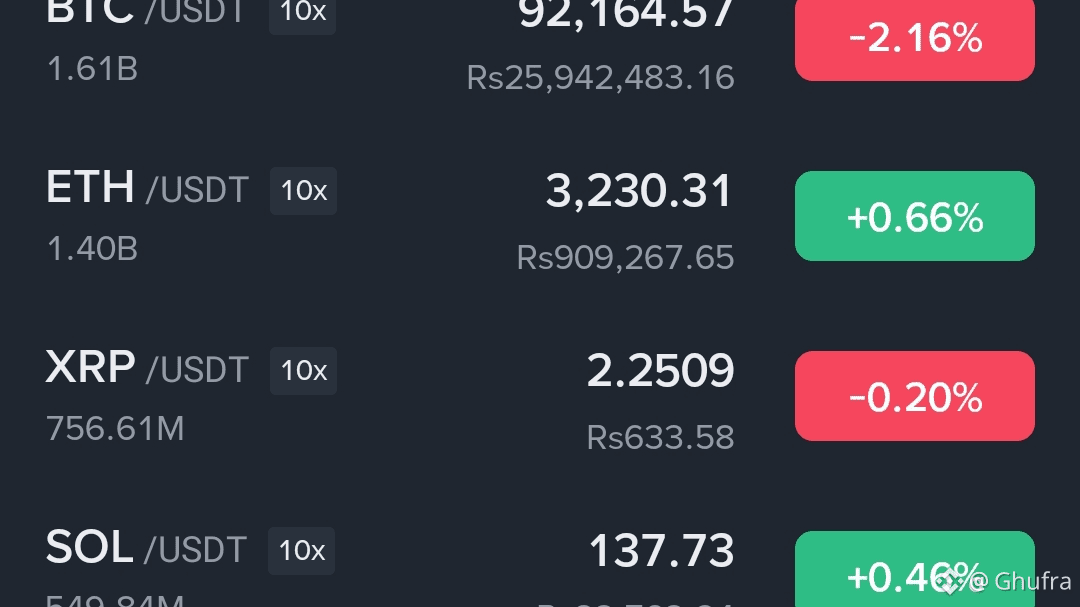Click the green SOL percentage change button
The height and width of the screenshot is (607, 1080).
click(x=915, y=569)
